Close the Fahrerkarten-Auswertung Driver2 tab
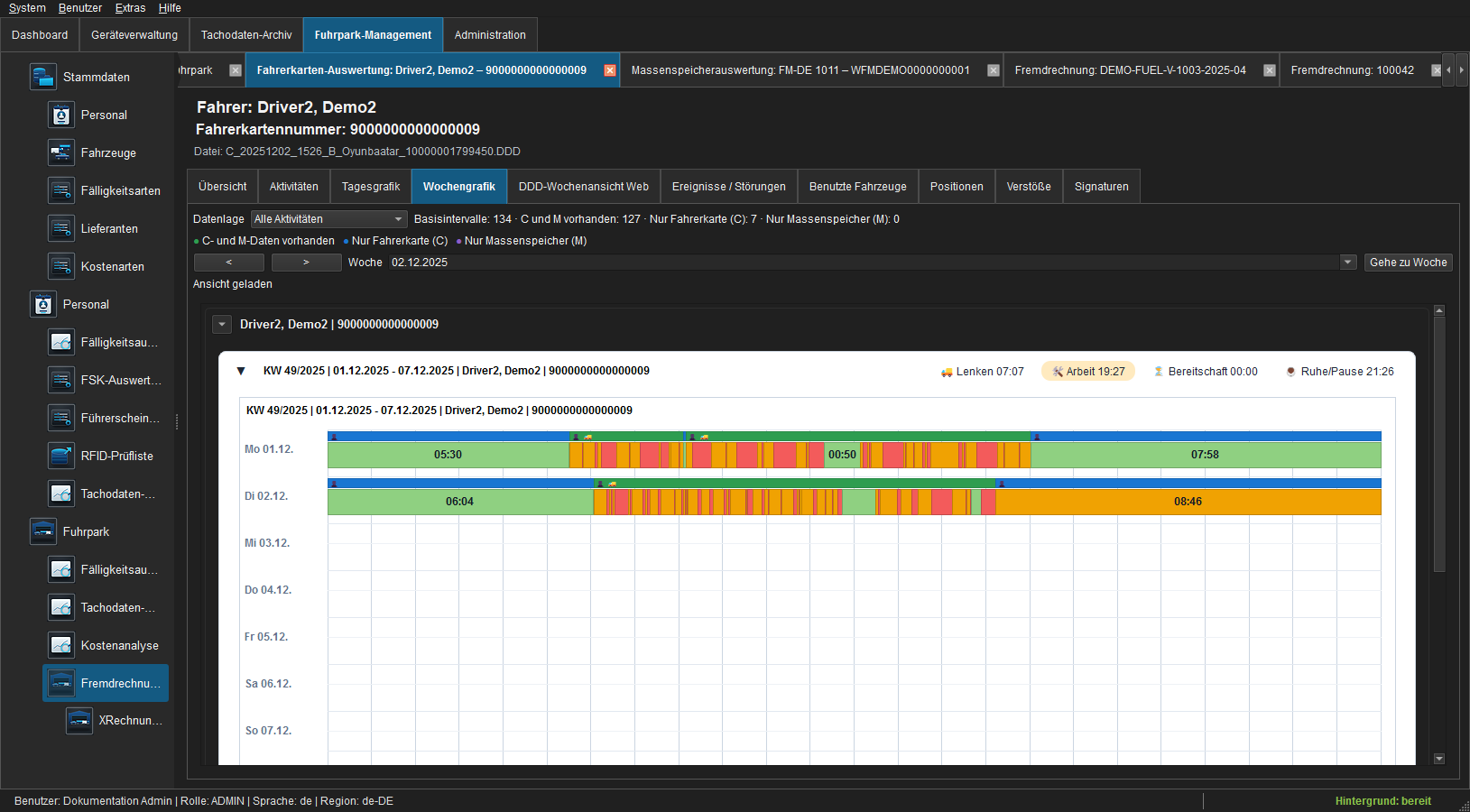This screenshot has width=1470, height=812. coord(610,70)
